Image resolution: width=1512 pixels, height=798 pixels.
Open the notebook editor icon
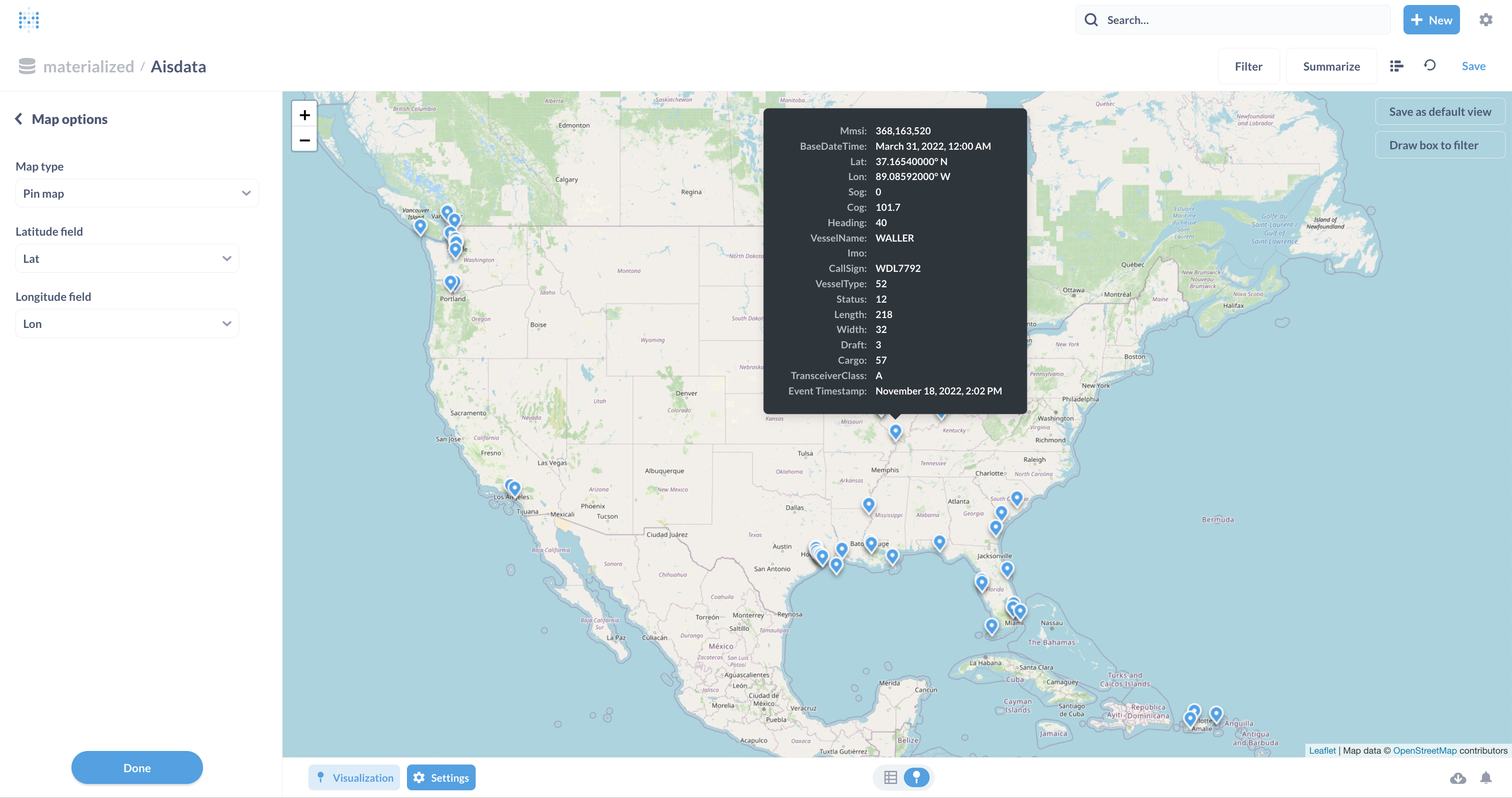coord(1396,66)
